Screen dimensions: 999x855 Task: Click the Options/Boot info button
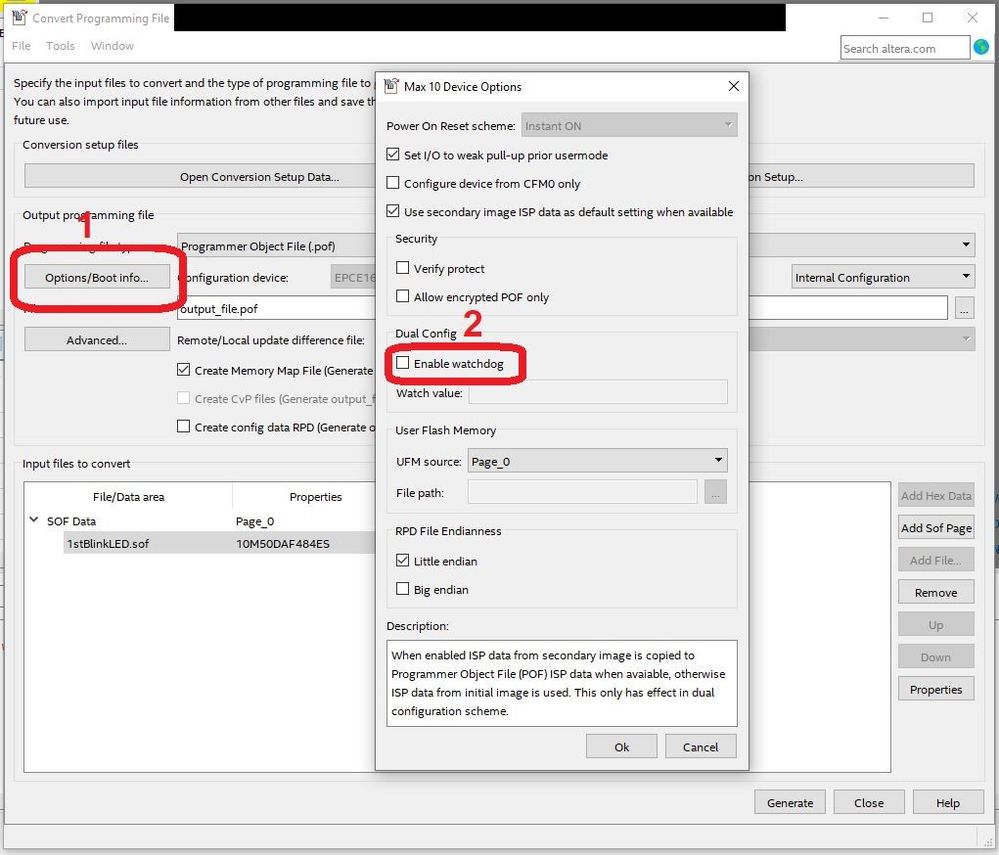97,277
